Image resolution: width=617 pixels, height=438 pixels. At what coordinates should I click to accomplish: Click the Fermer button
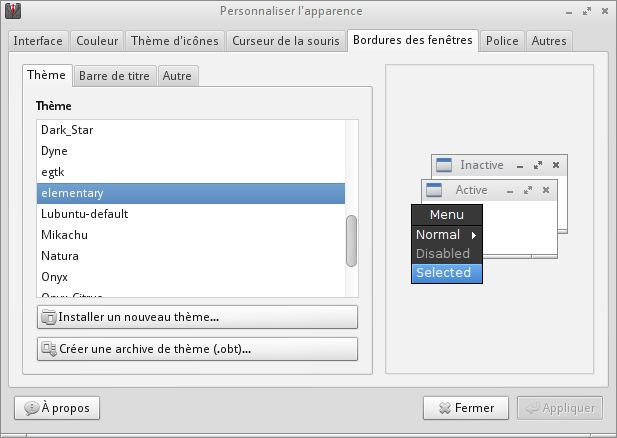[x=466, y=408]
